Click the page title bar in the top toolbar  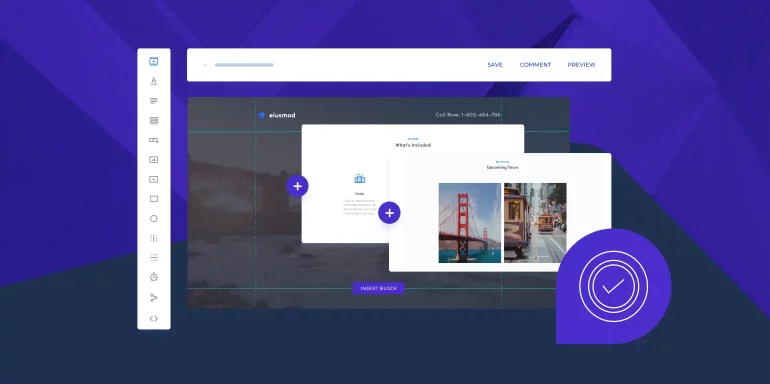tap(244, 65)
